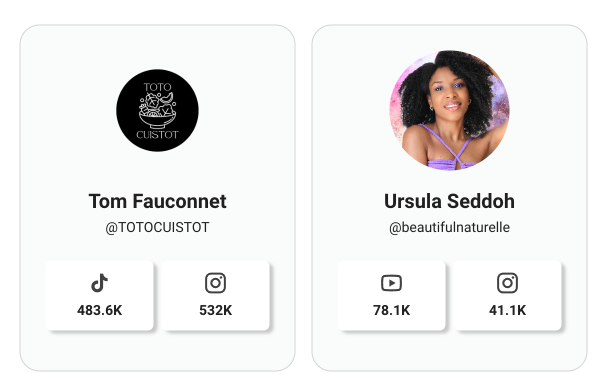Open the Toto Cuistot round logo avatar
The image size is (598, 388).
point(157,110)
